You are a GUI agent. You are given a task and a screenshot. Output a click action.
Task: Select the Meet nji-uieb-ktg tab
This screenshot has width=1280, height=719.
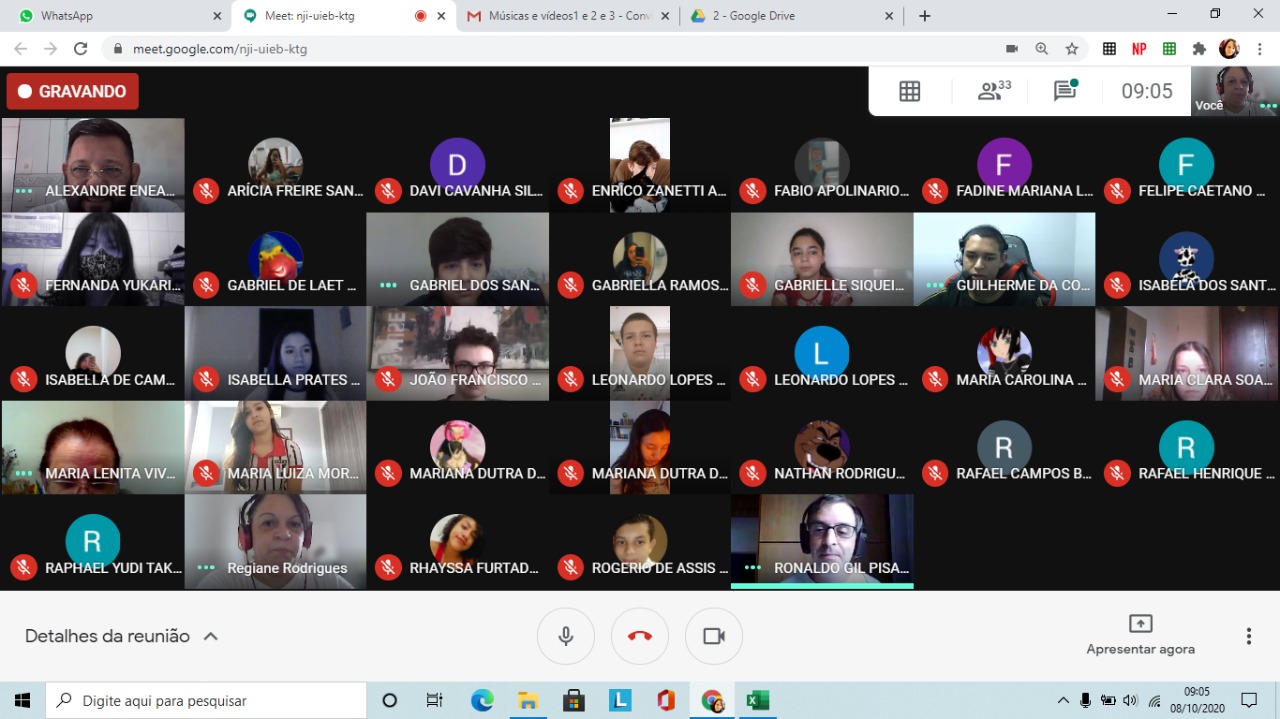click(x=344, y=16)
